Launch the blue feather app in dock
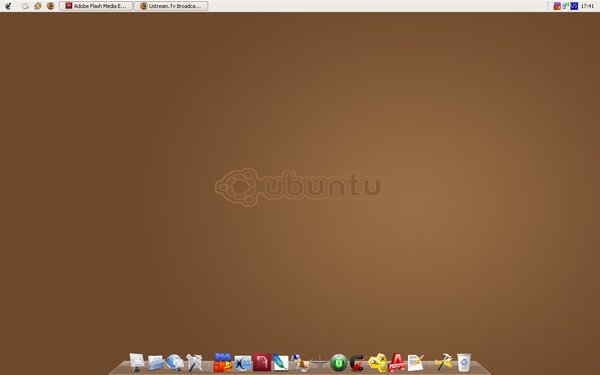 coord(280,362)
